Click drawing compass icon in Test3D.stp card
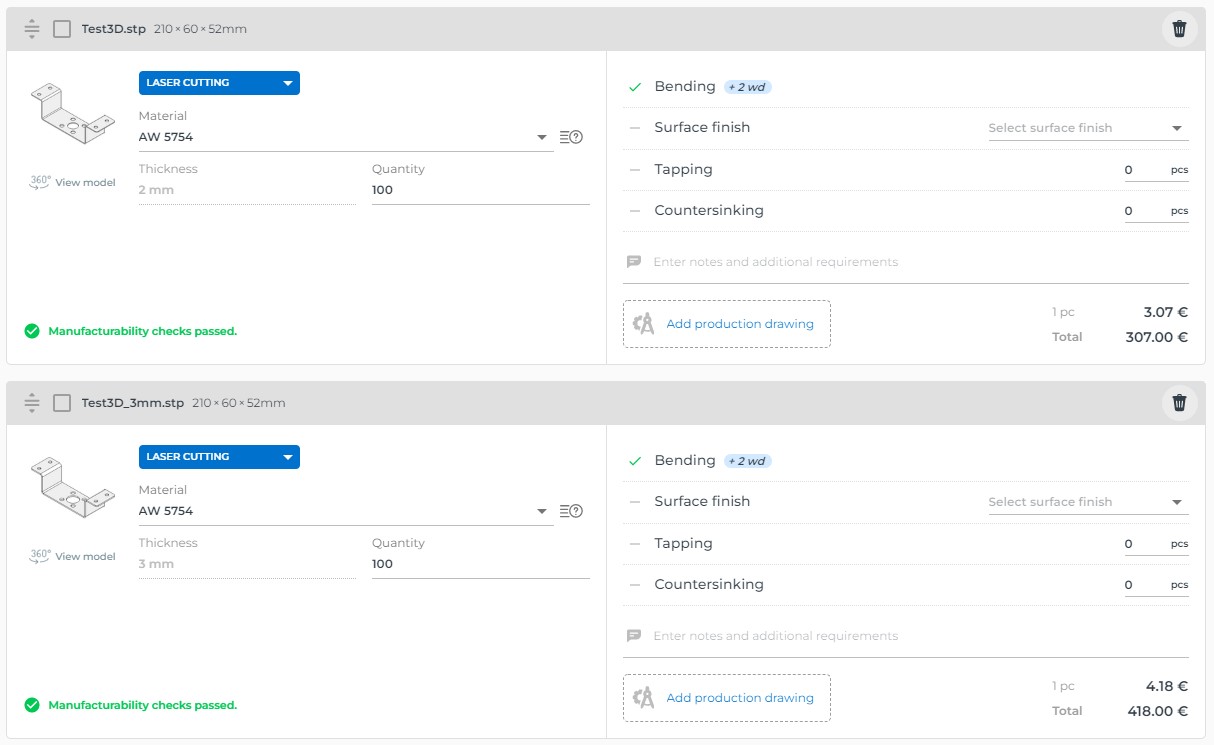Screen dimensions: 1214x745 (644, 324)
